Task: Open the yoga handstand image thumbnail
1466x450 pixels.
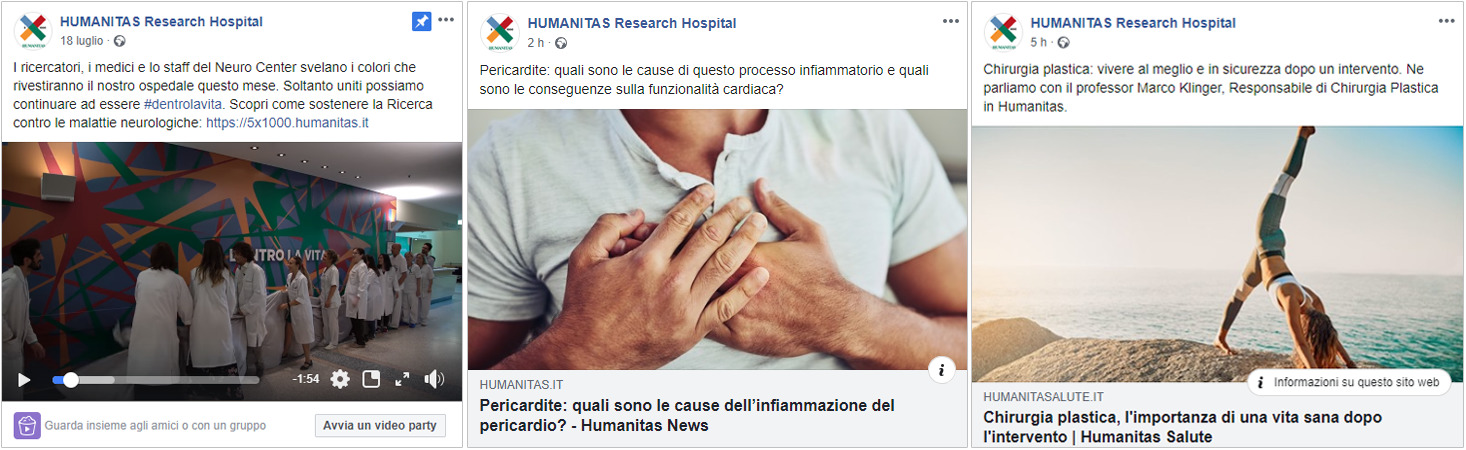Action: pyautogui.click(x=1217, y=253)
